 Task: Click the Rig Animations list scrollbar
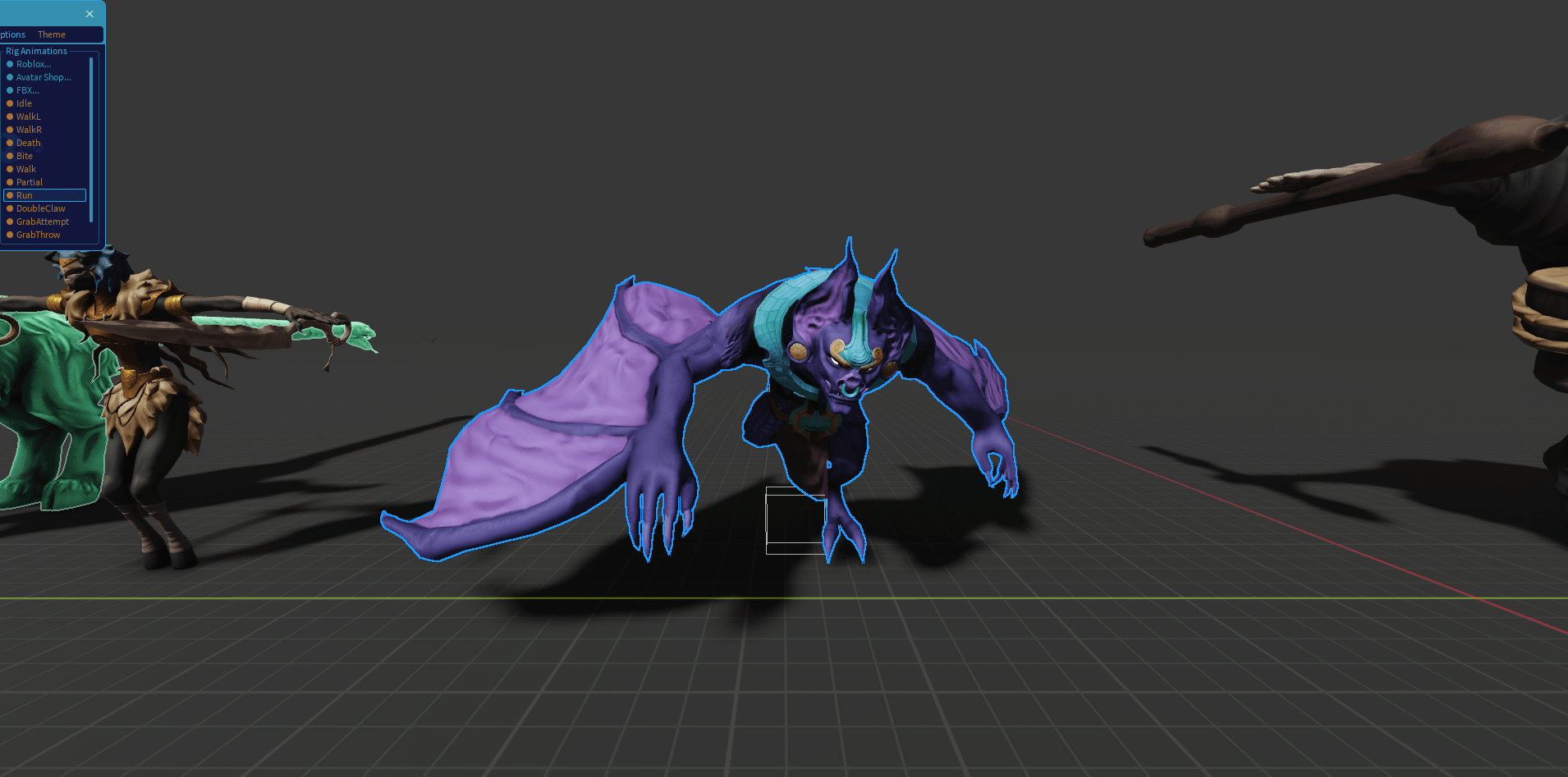click(91, 139)
